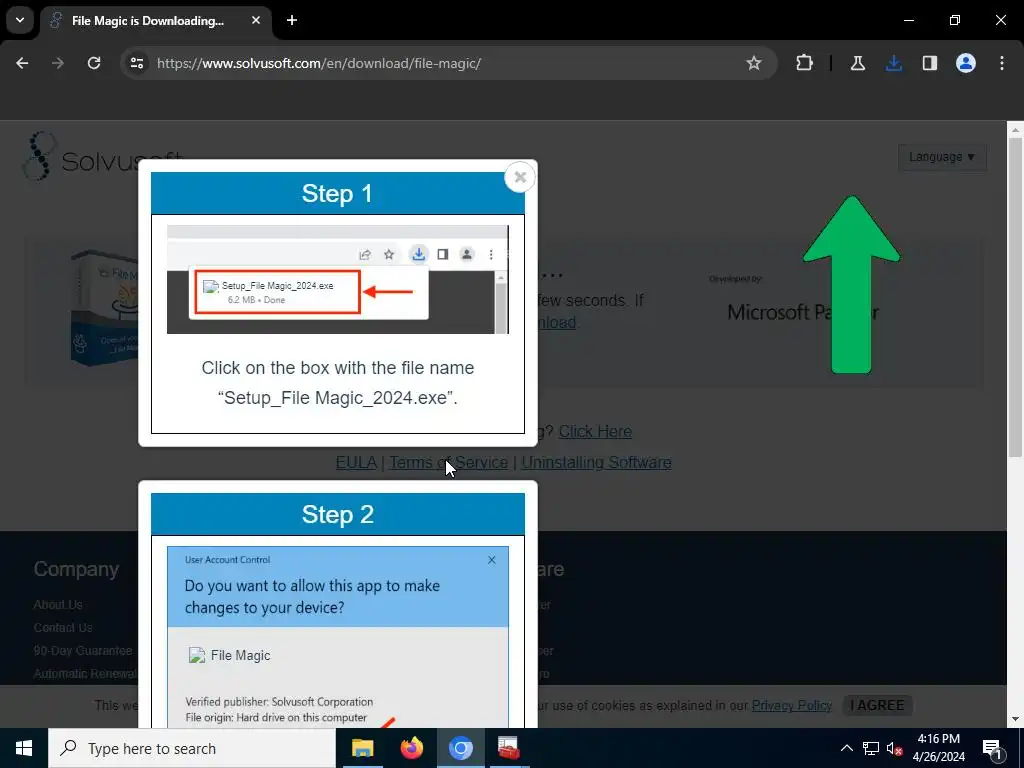Open the Terms of Service link
1024x768 pixels.
tap(449, 462)
